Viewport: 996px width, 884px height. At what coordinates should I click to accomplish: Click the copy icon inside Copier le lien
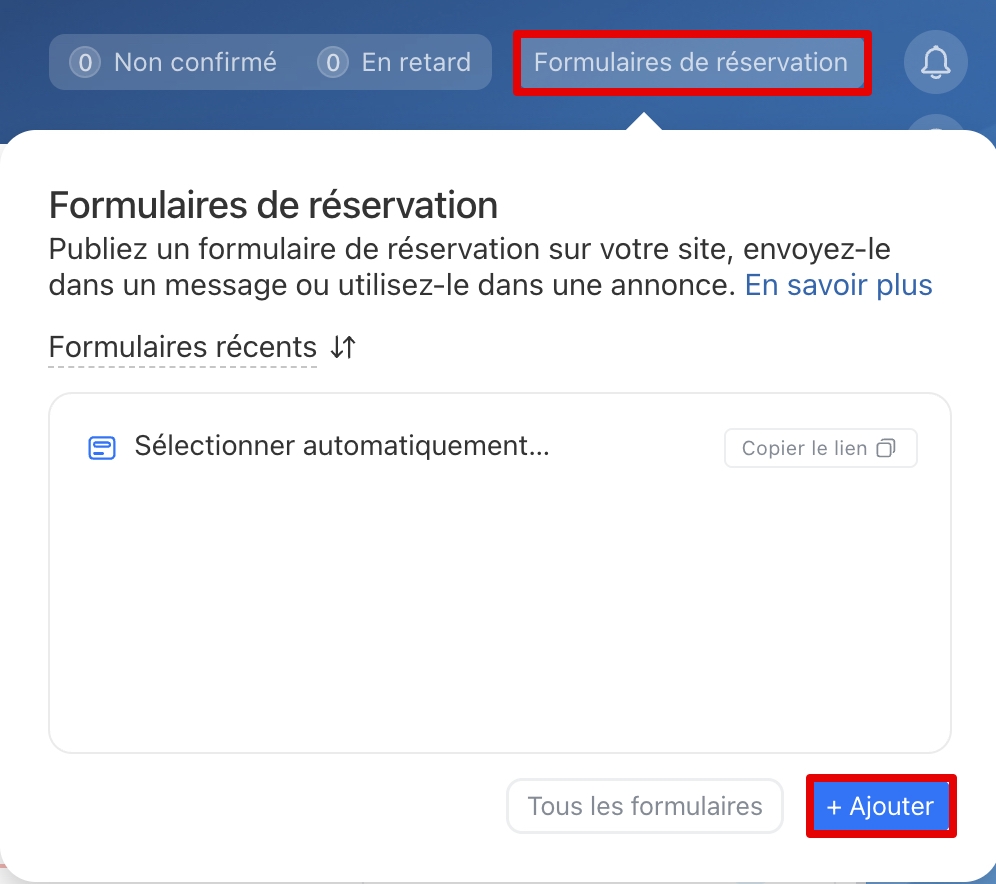pos(886,448)
